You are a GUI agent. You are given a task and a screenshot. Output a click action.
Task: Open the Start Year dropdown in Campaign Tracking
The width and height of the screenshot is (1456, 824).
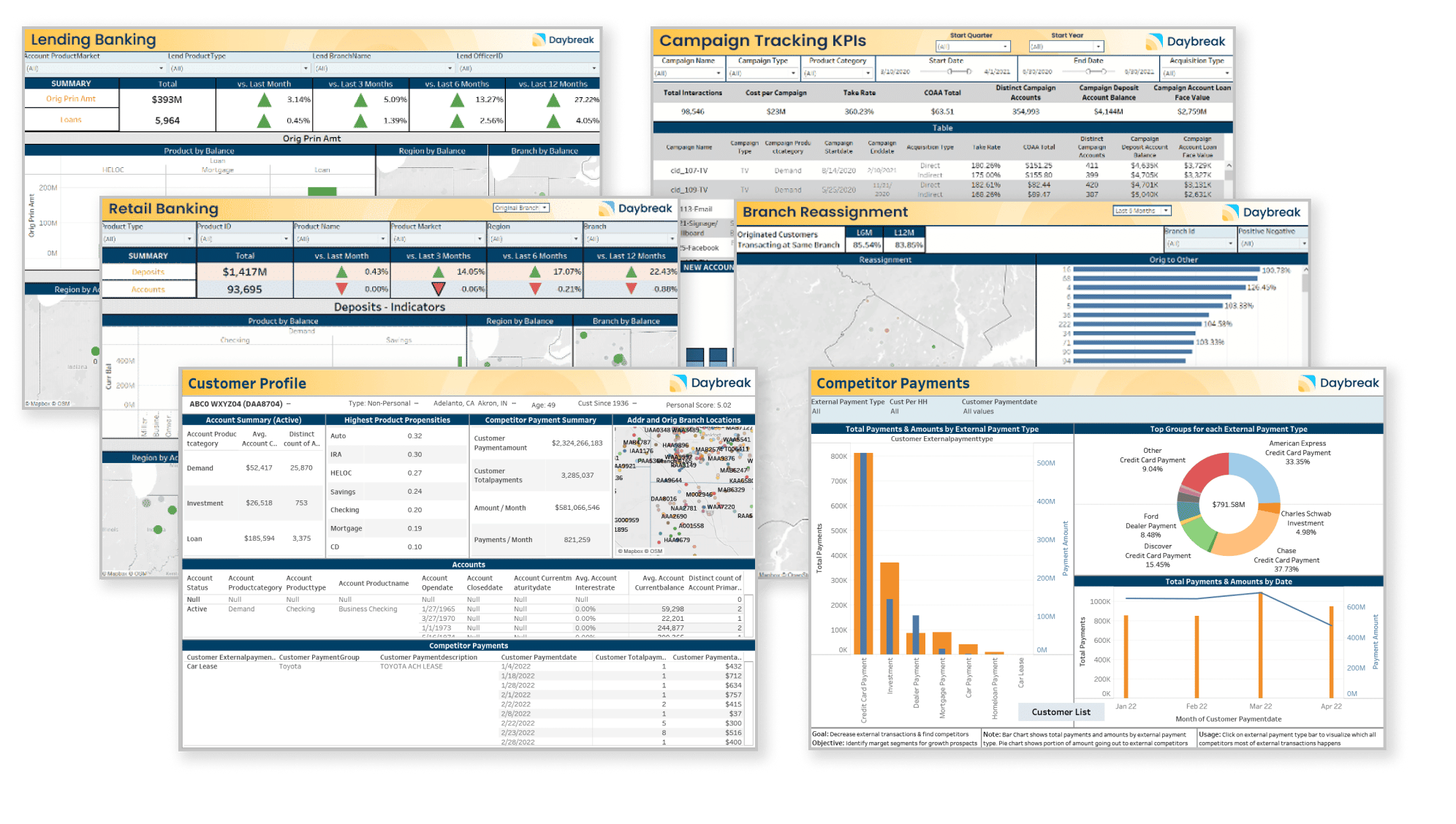click(1066, 47)
